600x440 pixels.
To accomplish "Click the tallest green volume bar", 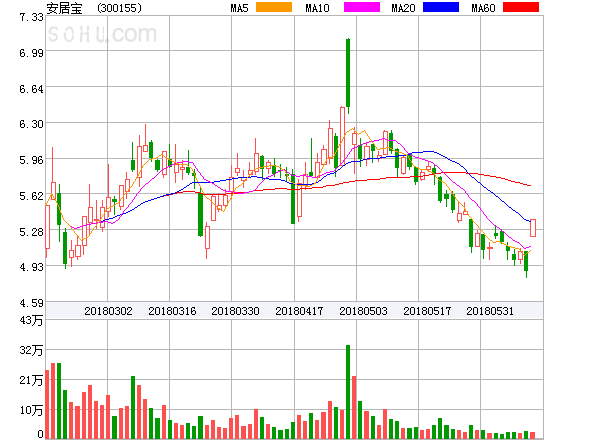I will (348, 392).
